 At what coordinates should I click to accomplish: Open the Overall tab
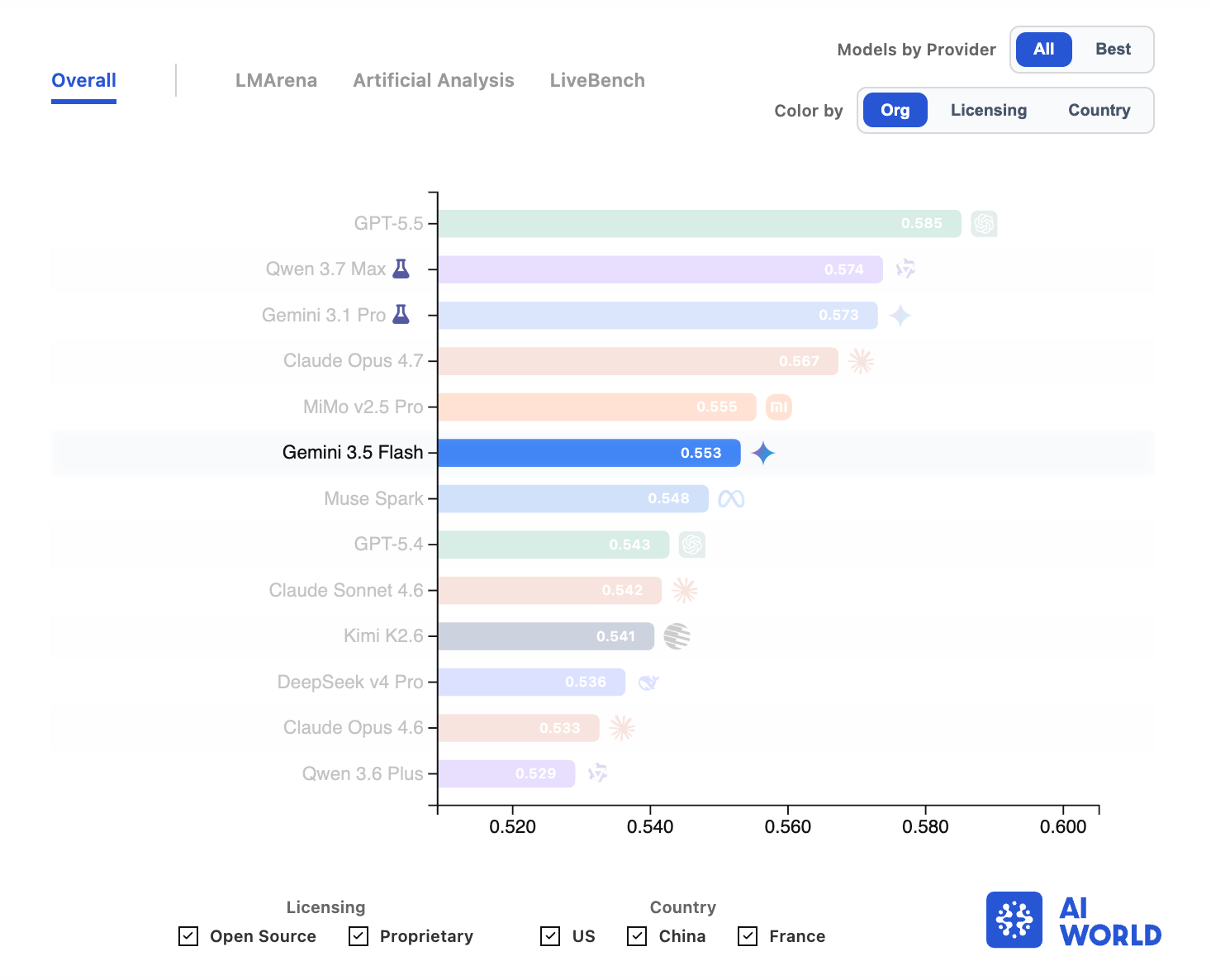83,81
